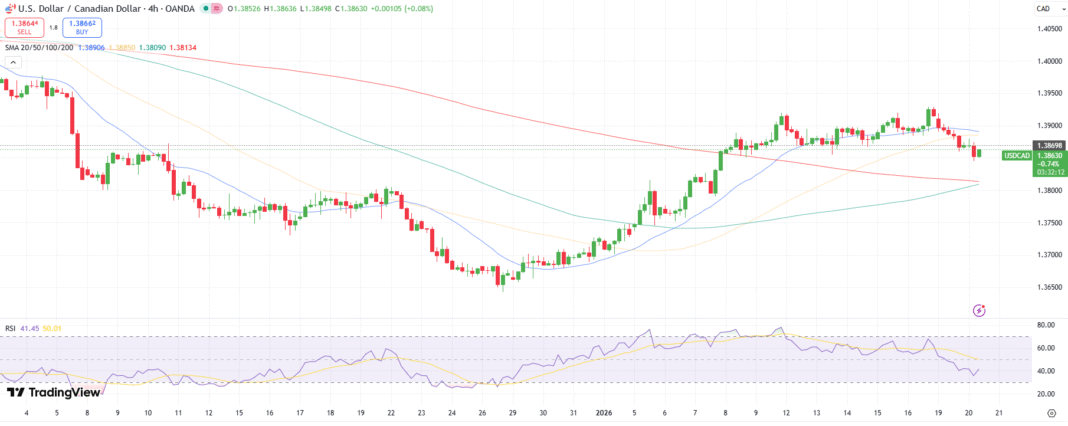This screenshot has height=426, width=1068.
Task: Click the TradingView logo
Action: click(43, 393)
